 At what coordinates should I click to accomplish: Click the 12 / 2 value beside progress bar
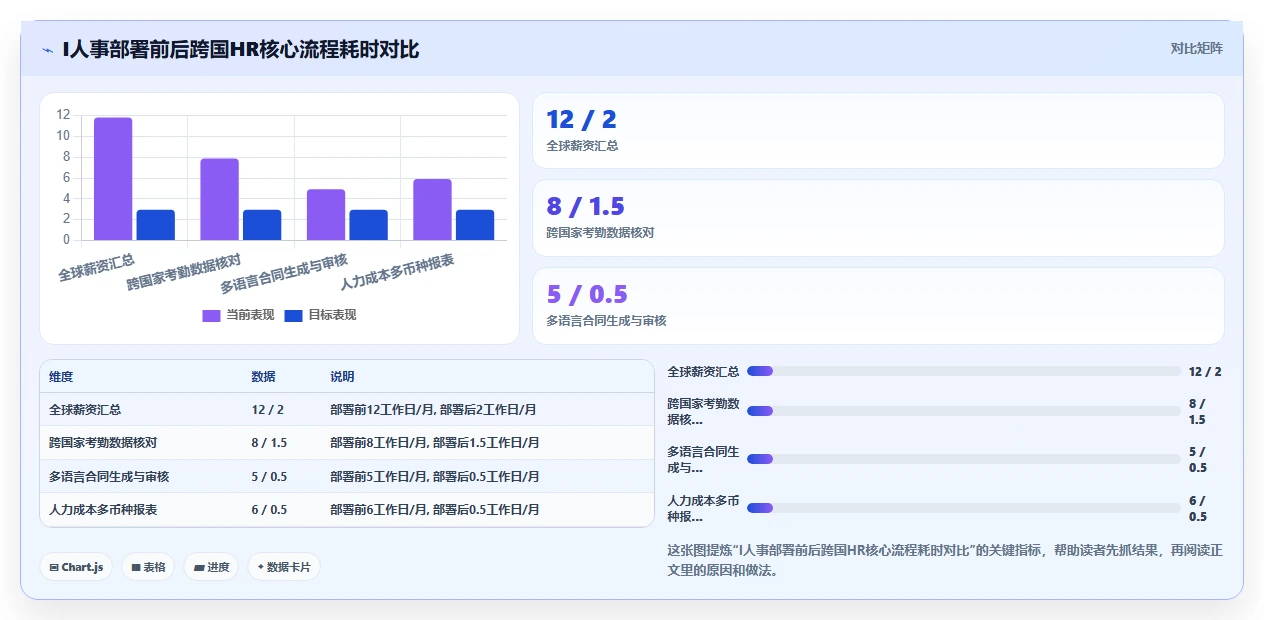[x=1205, y=371]
